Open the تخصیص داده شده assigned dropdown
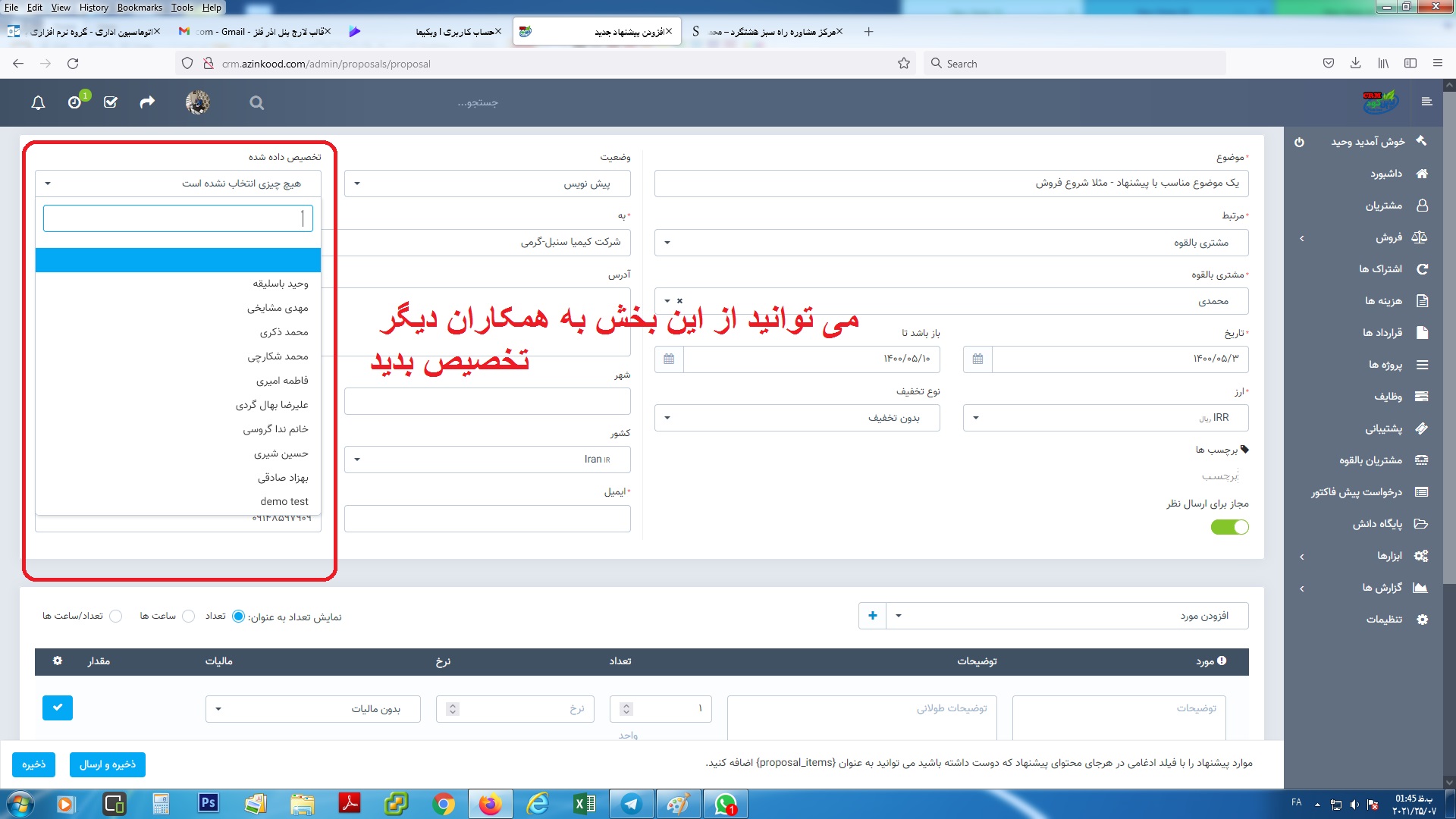This screenshot has width=1456, height=819. pyautogui.click(x=178, y=184)
